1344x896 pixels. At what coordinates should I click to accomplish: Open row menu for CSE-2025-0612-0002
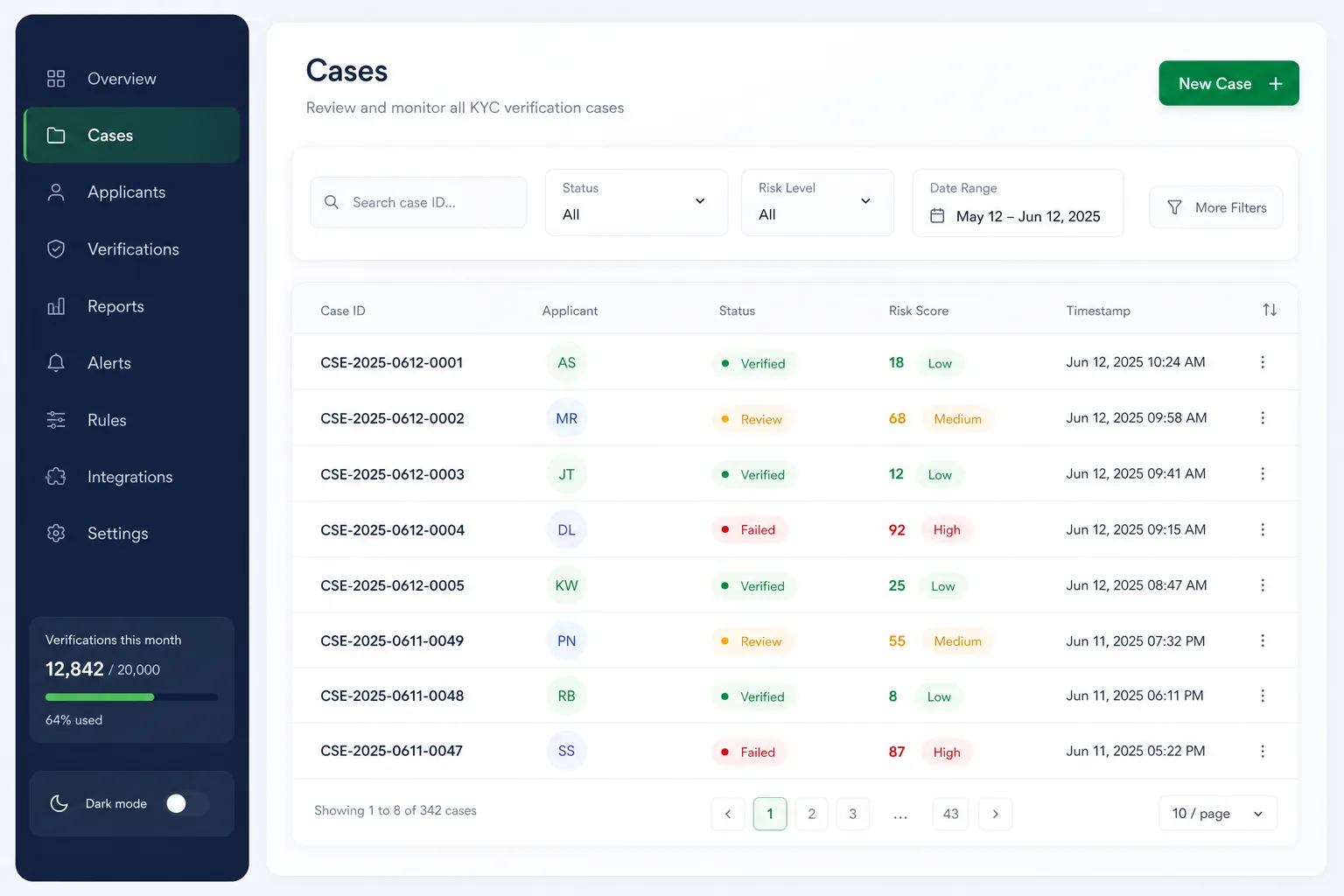[x=1263, y=418]
